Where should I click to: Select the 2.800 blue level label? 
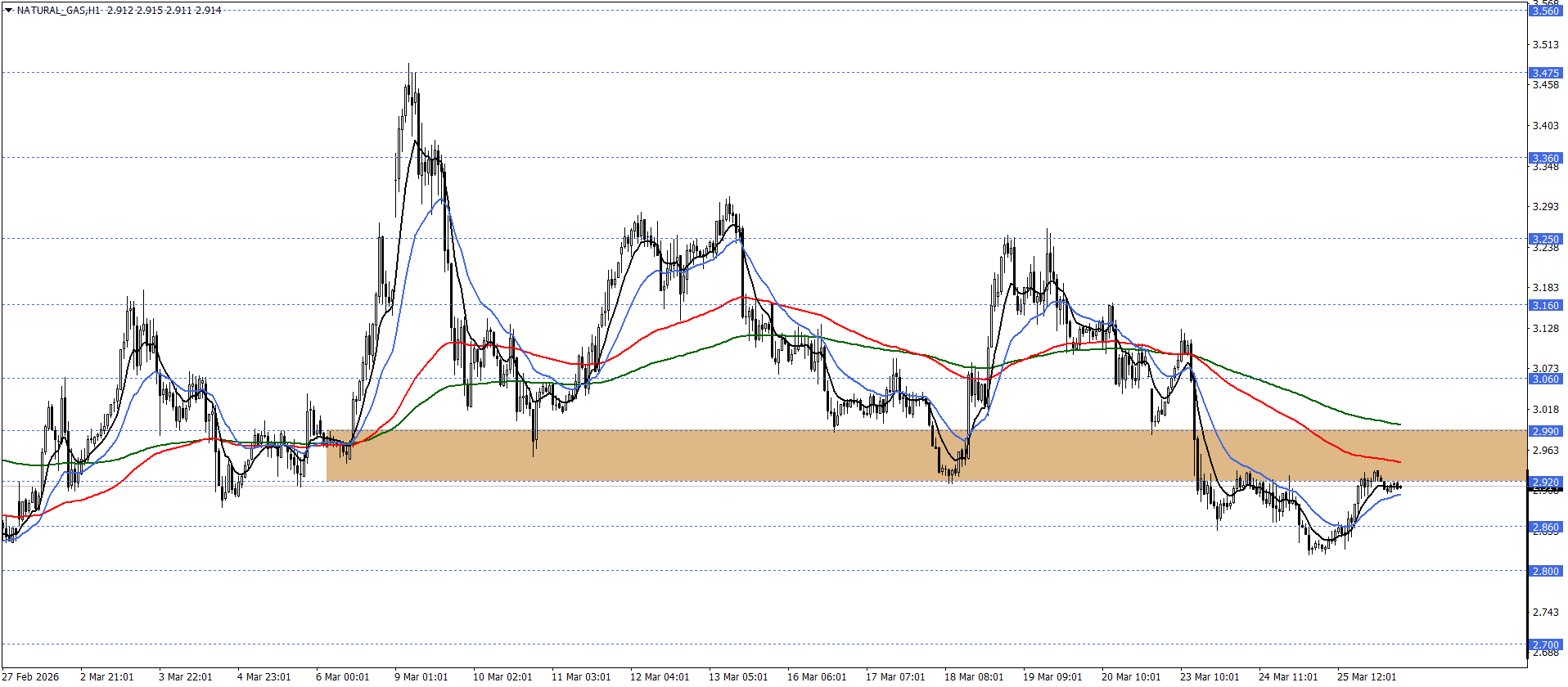click(1545, 571)
